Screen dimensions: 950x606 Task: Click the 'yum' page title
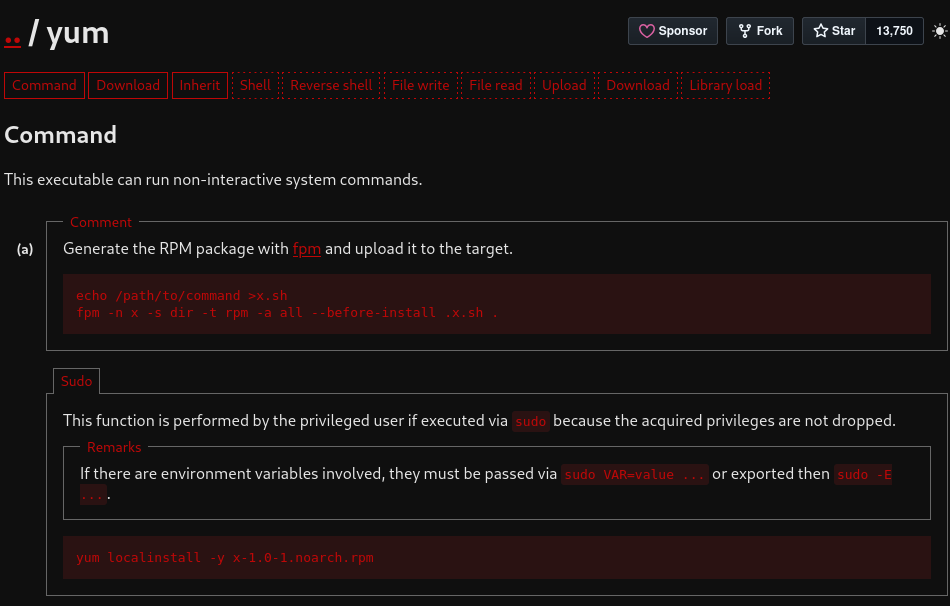click(x=78, y=33)
